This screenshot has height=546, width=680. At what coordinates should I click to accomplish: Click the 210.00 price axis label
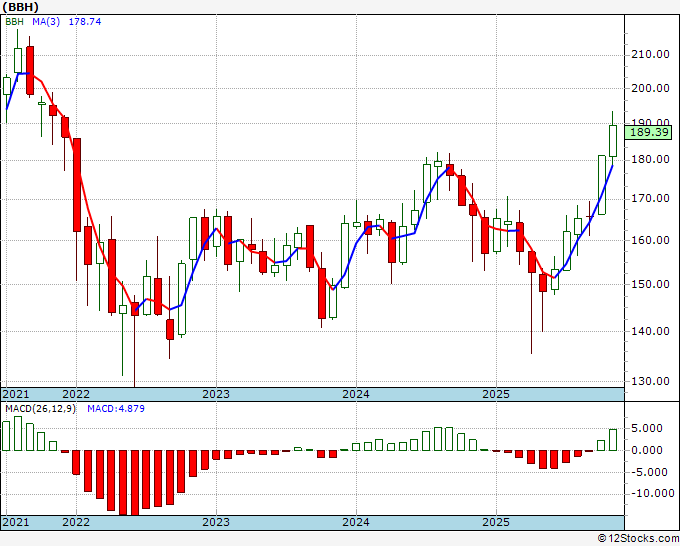coord(649,55)
